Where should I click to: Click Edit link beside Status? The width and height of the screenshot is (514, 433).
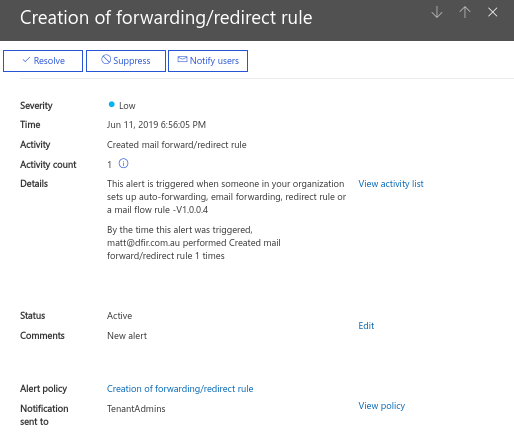[x=366, y=326]
